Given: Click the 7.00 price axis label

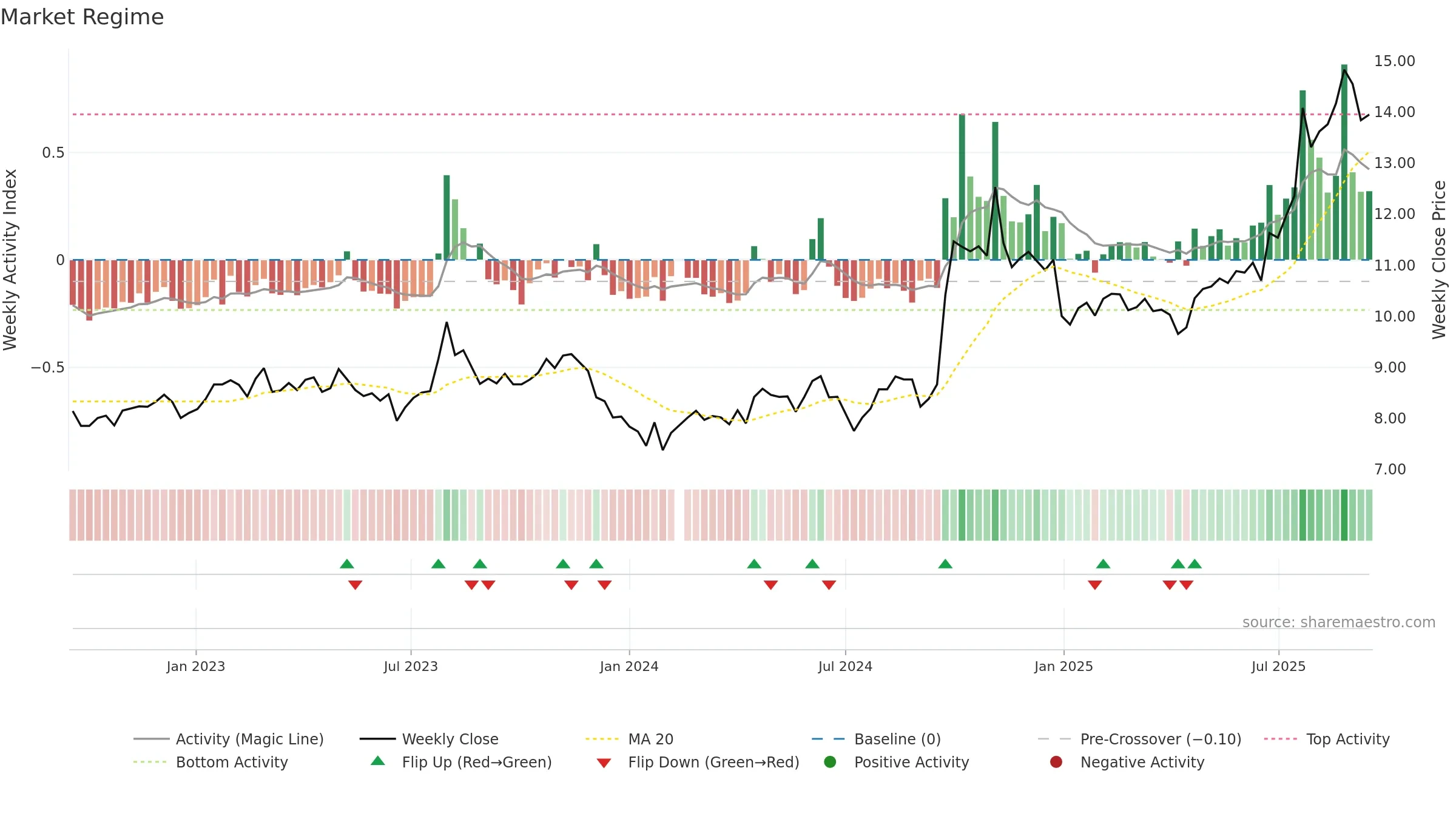Looking at the screenshot, I should click(1390, 469).
